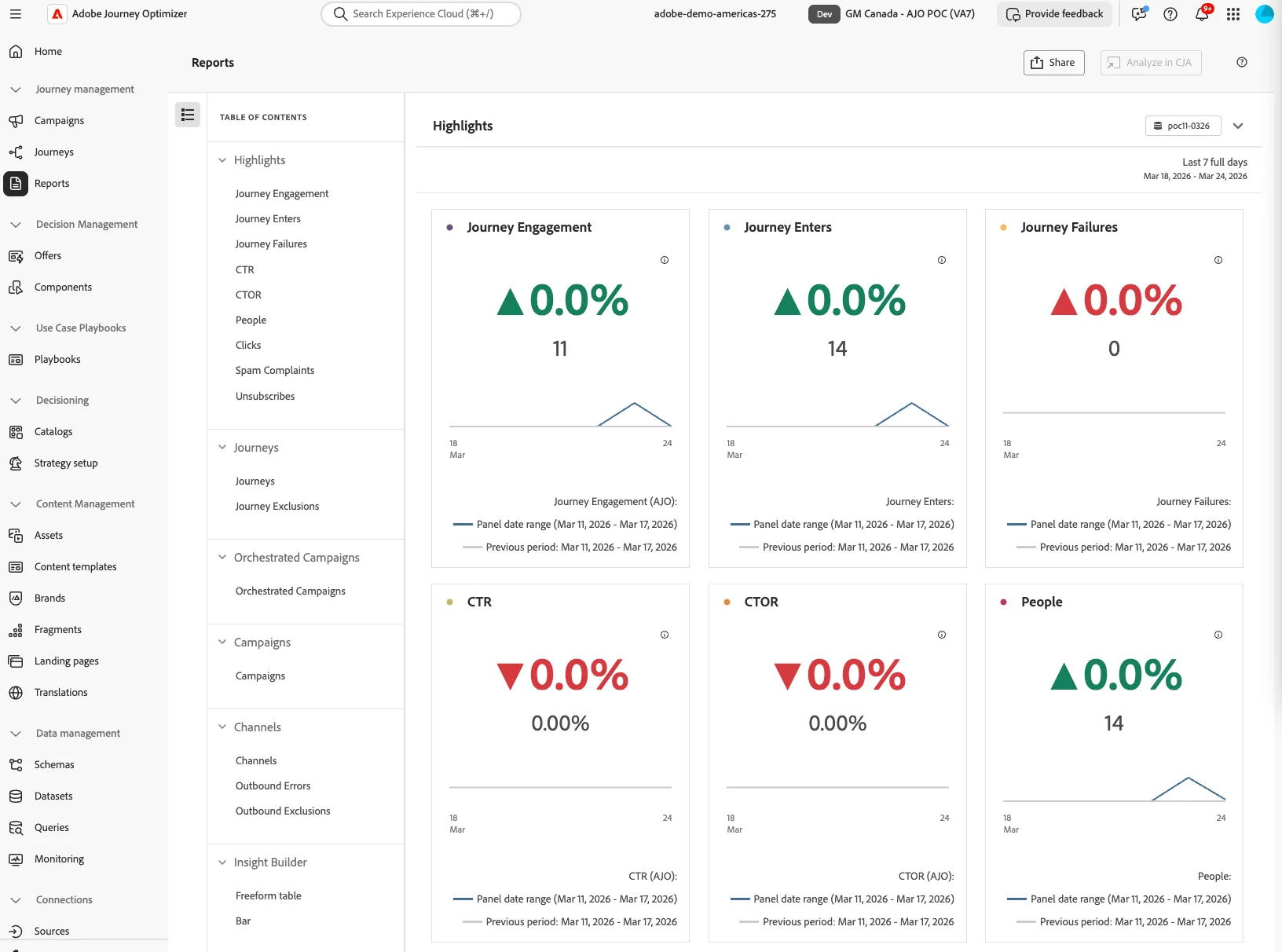Open Campaigns in left sidebar

(59, 121)
